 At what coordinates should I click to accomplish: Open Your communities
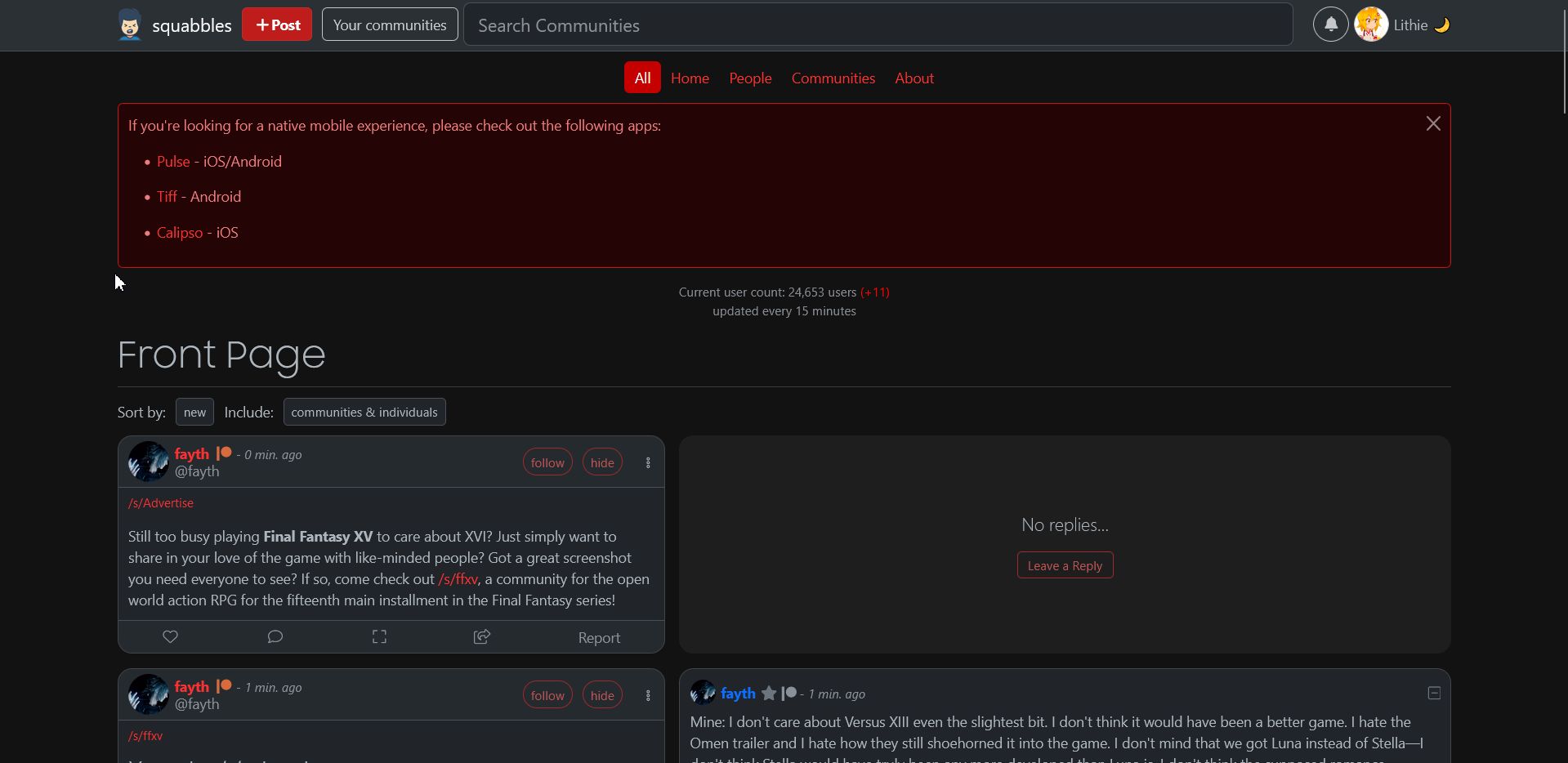pyautogui.click(x=390, y=25)
